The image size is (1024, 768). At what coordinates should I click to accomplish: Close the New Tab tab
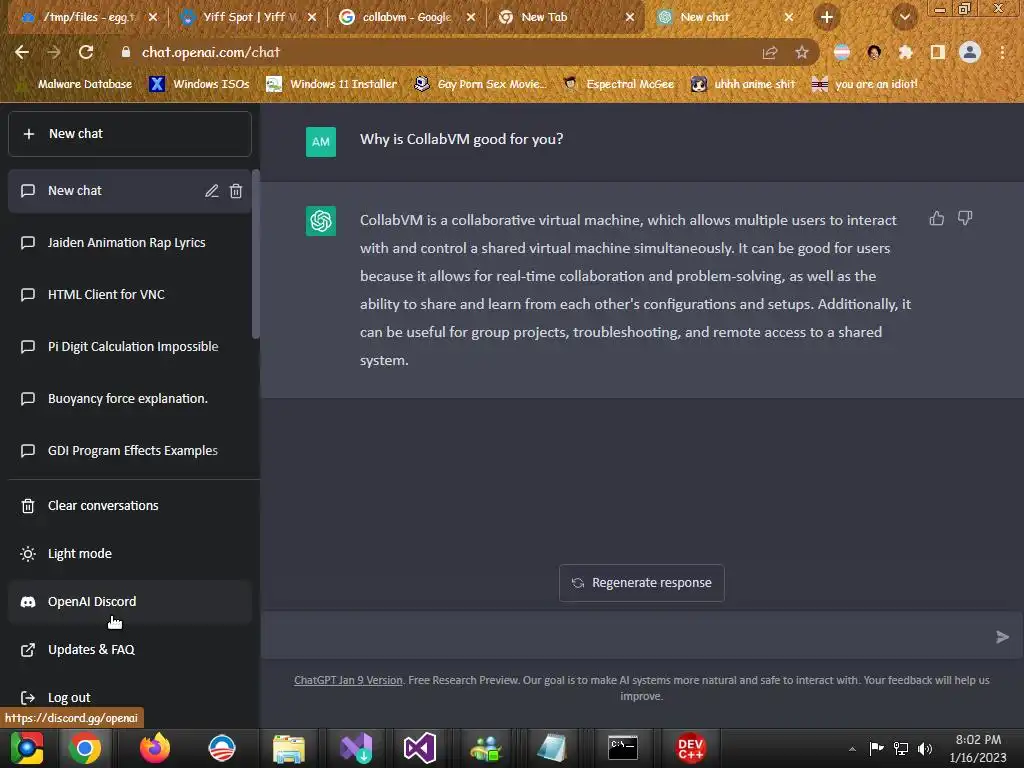pyautogui.click(x=630, y=17)
